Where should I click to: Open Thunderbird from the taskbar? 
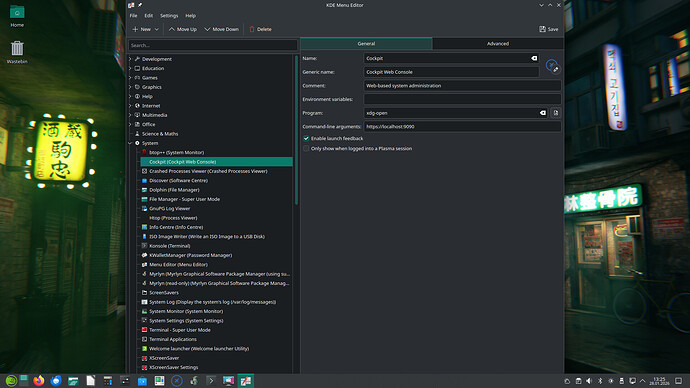click(x=56, y=381)
